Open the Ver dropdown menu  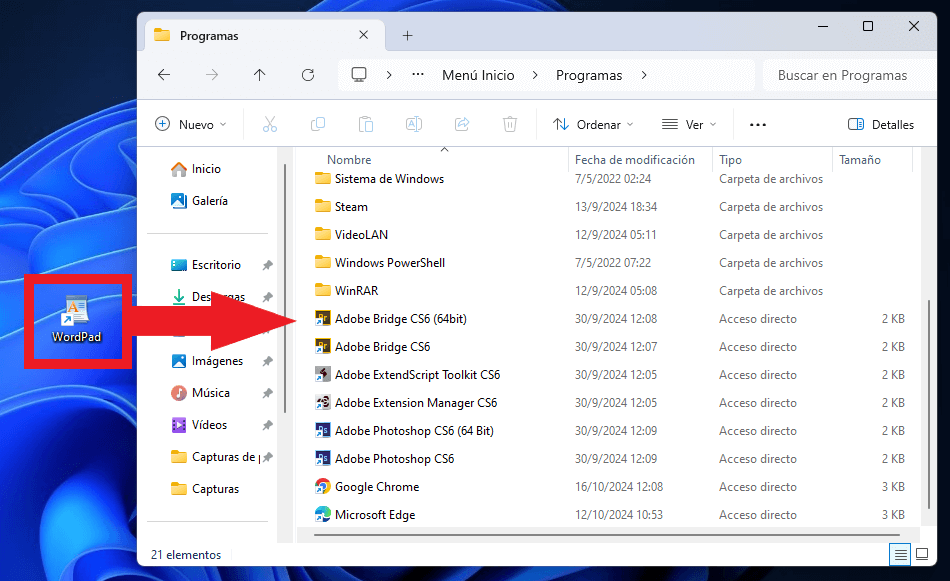[x=689, y=124]
